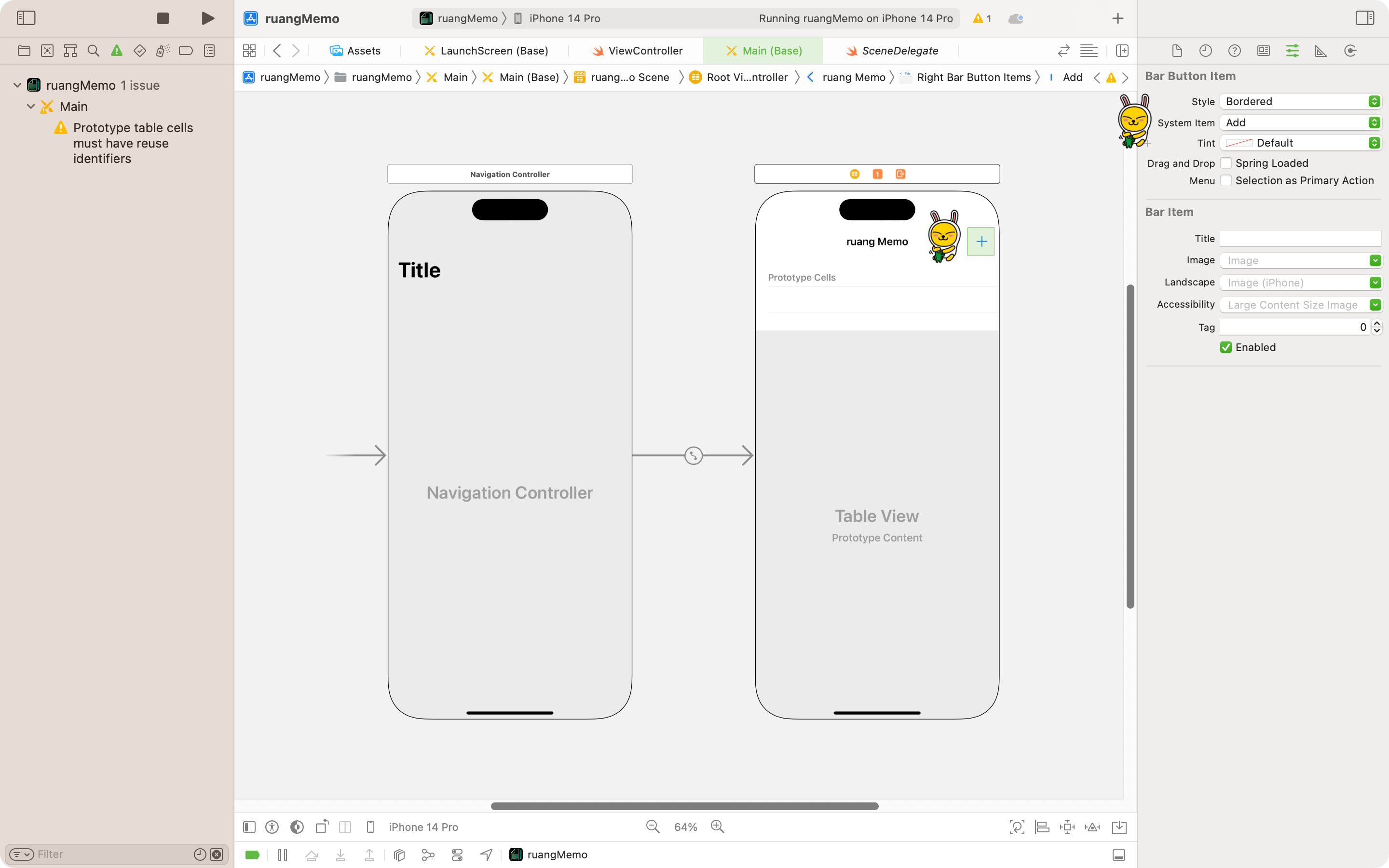Change canvas orientation

322,827
